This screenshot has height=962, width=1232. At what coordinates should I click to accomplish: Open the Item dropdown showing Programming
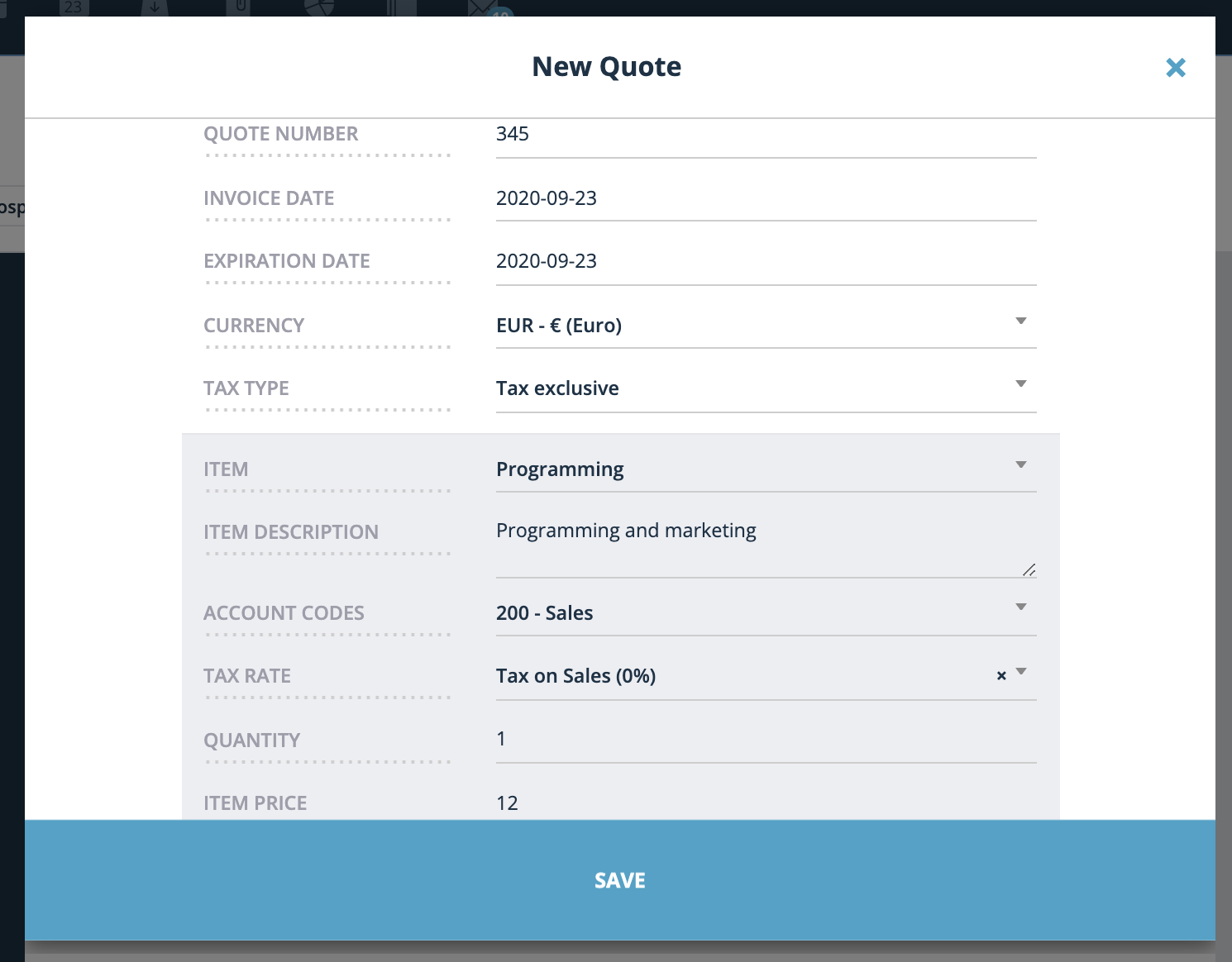pyautogui.click(x=766, y=469)
